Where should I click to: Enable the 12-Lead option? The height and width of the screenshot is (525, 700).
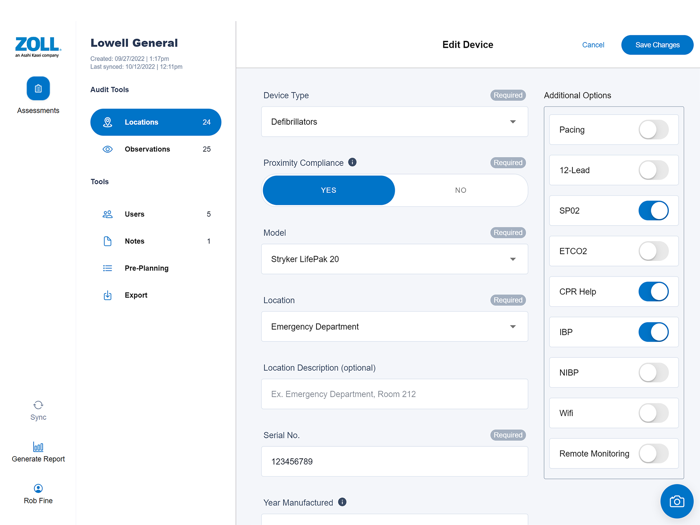pyautogui.click(x=654, y=170)
